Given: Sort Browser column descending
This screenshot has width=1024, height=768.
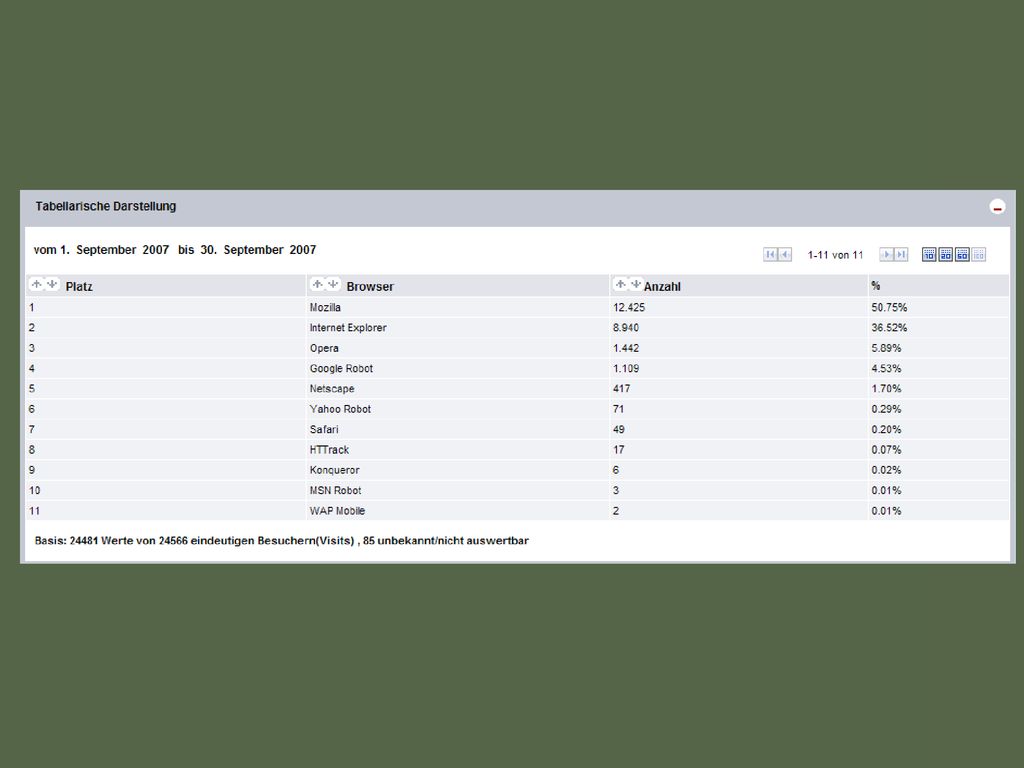Looking at the screenshot, I should click(333, 284).
